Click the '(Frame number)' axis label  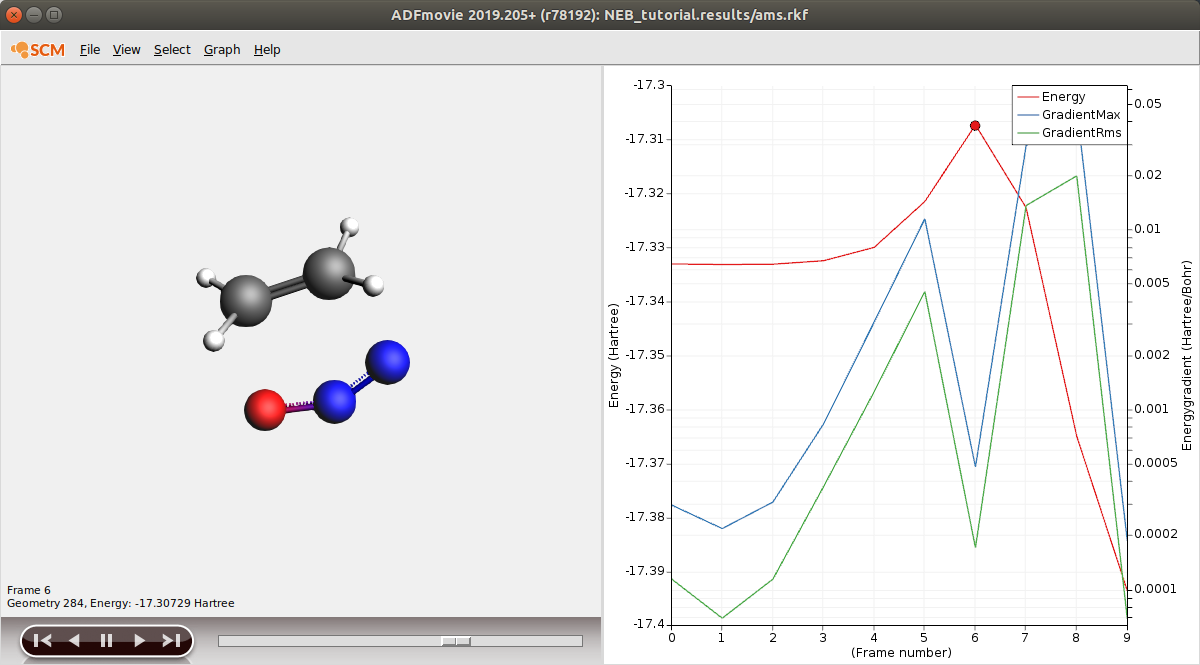(x=900, y=653)
